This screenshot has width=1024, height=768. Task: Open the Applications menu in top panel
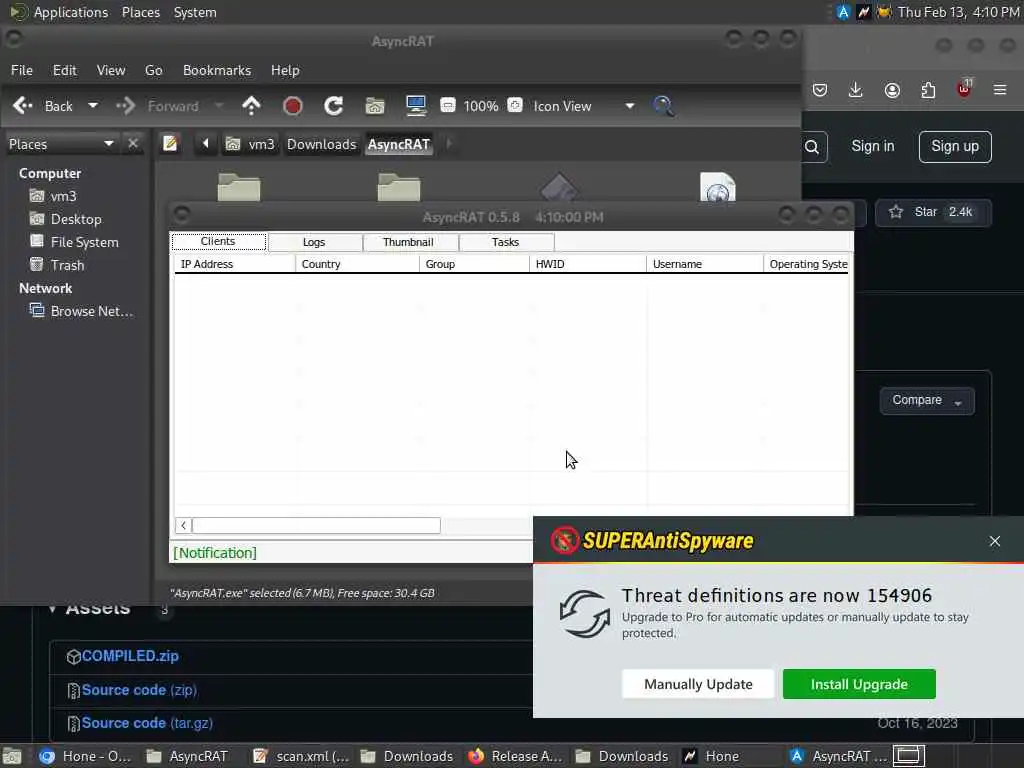pos(71,12)
